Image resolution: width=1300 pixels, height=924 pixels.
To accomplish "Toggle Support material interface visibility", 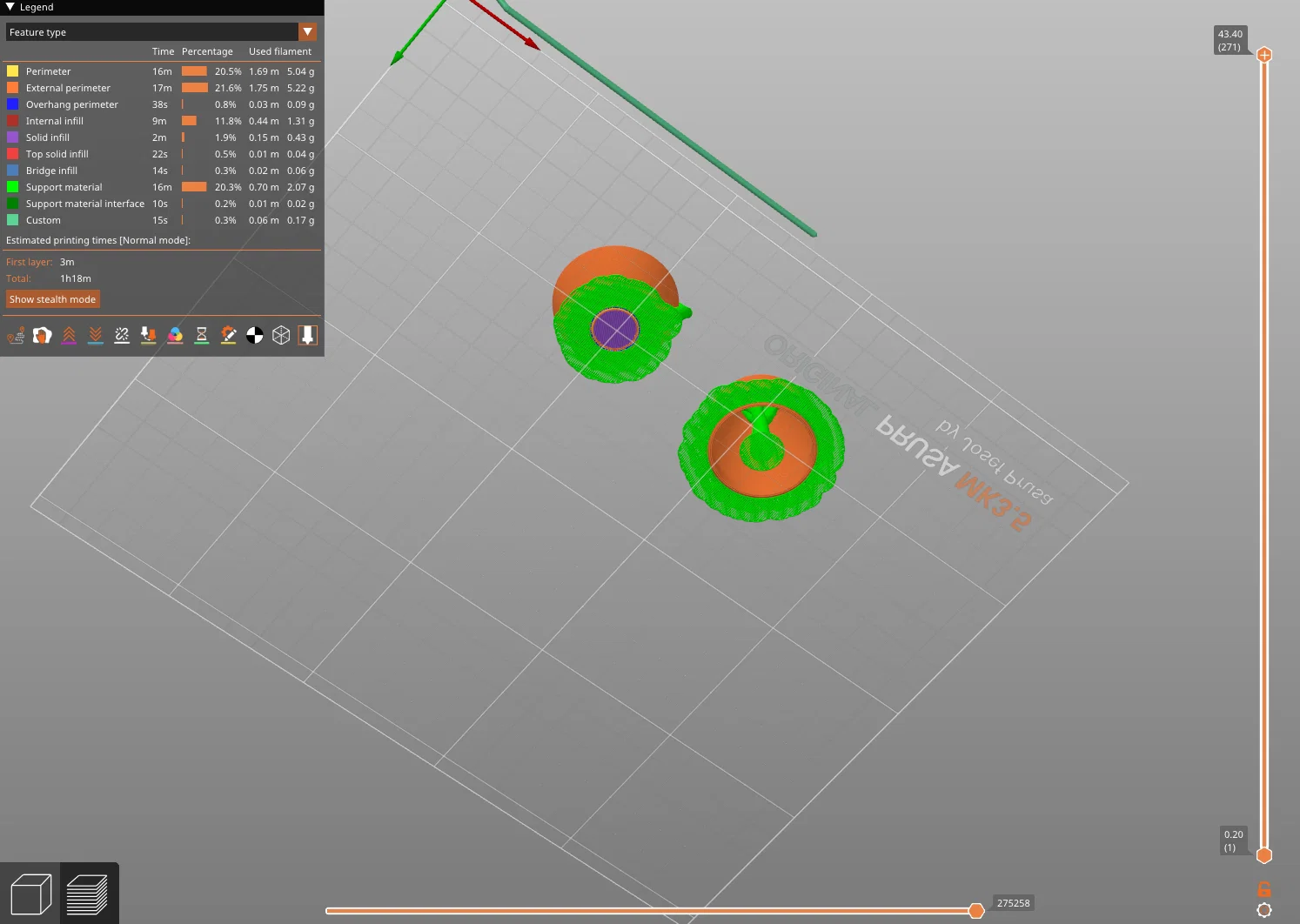I will pos(161,204).
